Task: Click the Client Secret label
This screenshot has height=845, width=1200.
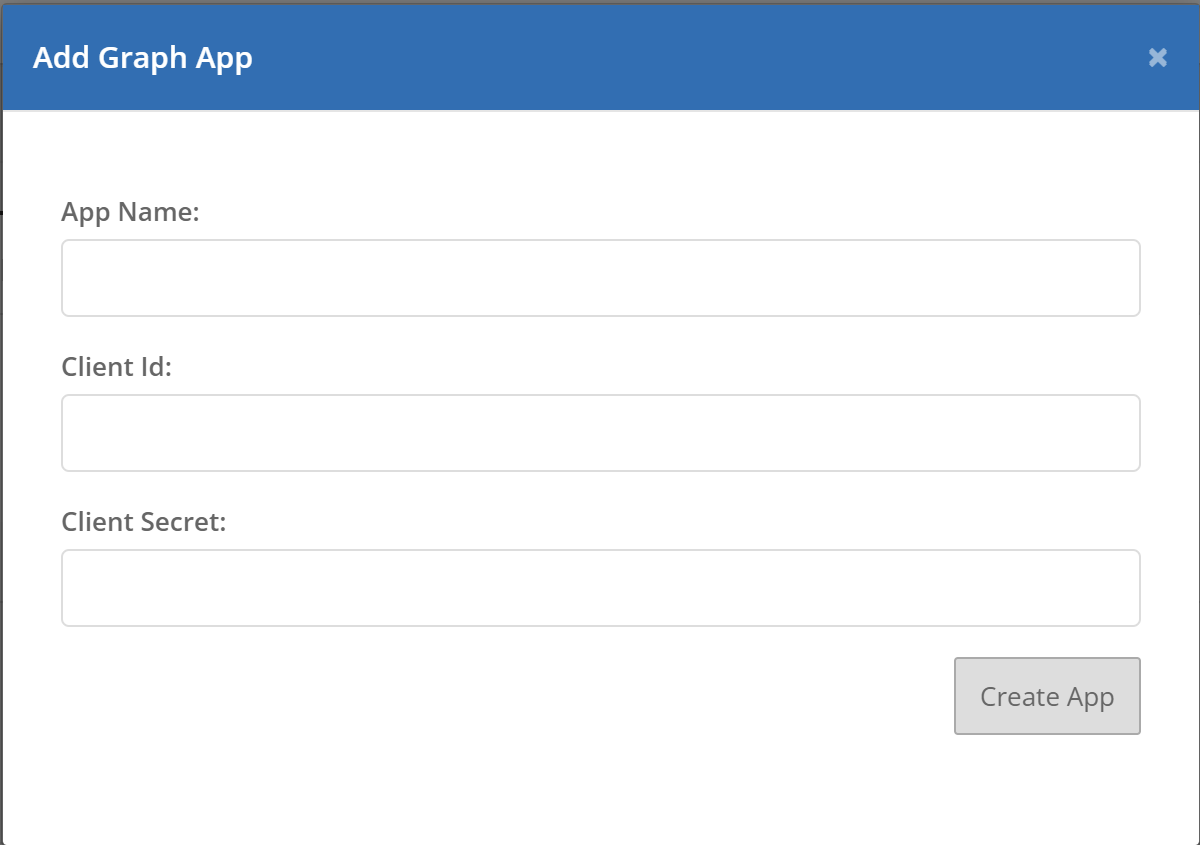Action: click(x=144, y=521)
